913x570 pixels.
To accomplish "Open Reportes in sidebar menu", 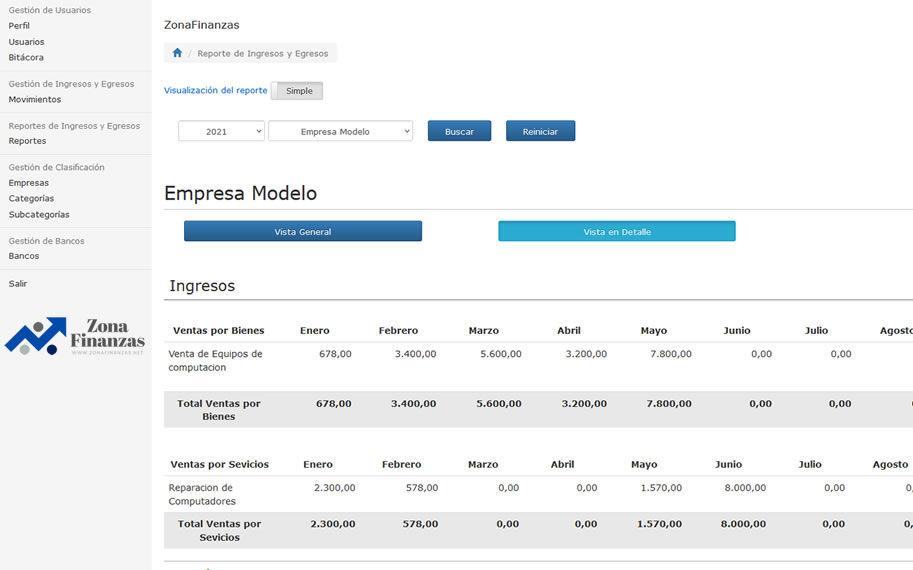I will coord(27,141).
